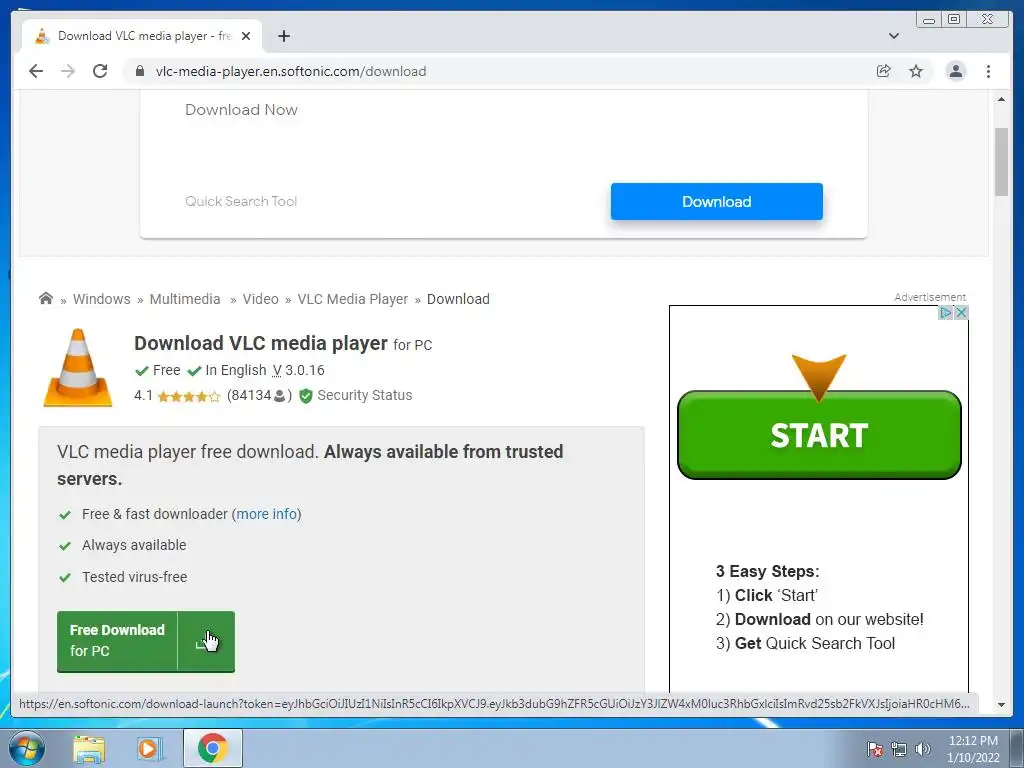
Task: Click the blue Download button in the ad
Action: [716, 202]
